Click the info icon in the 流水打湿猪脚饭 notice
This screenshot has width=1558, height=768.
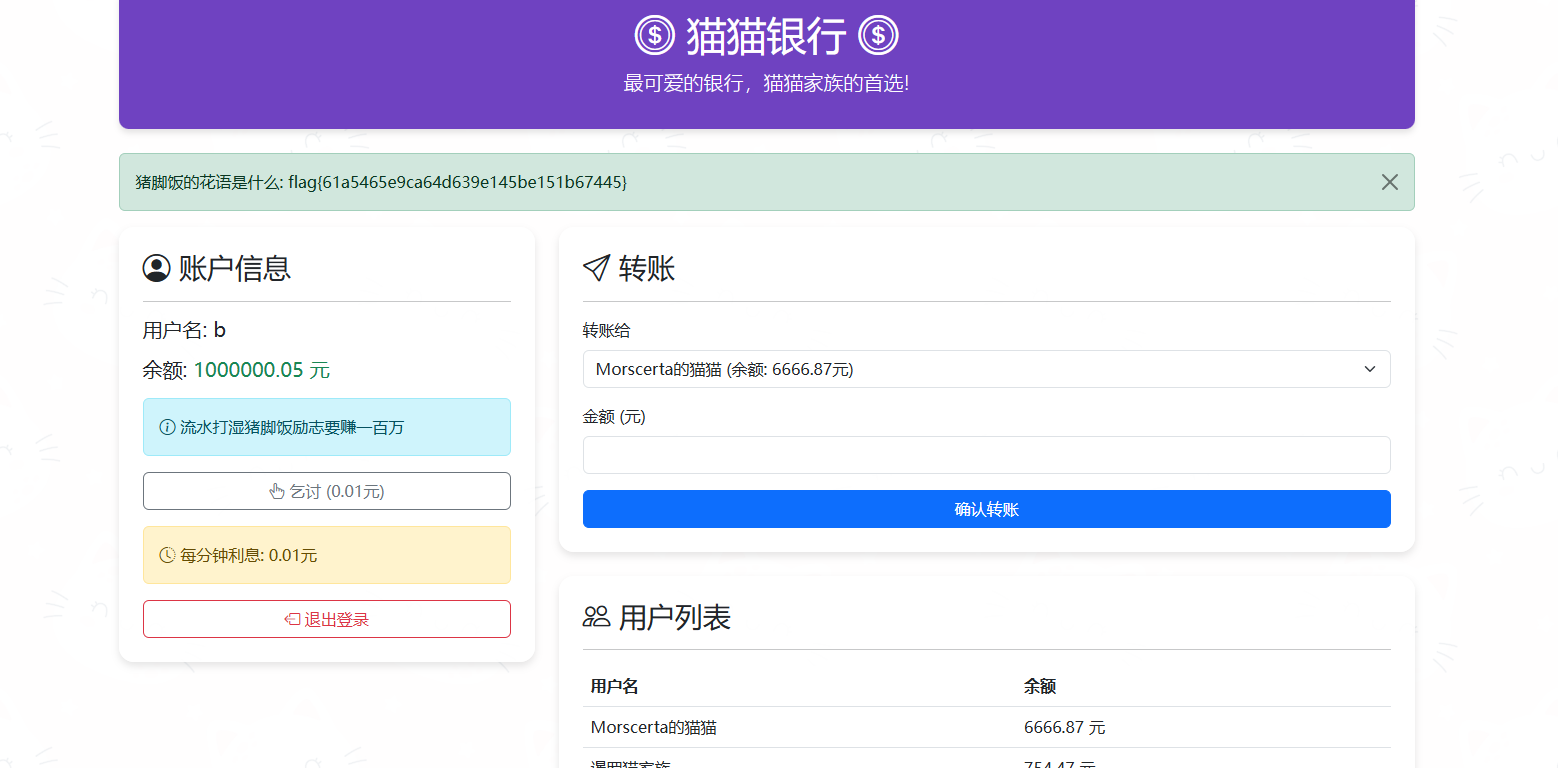(167, 428)
